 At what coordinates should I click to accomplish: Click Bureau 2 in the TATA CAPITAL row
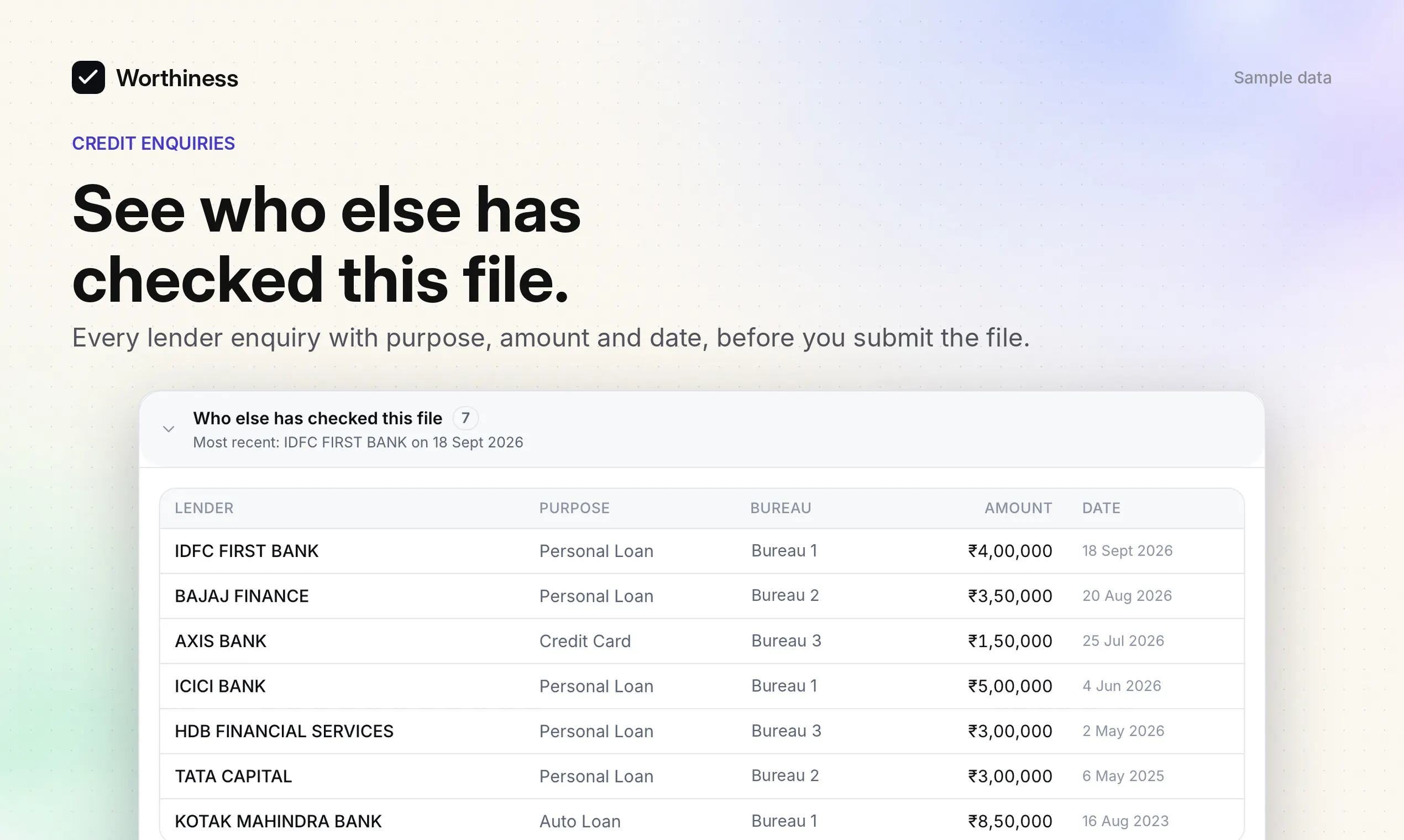(785, 775)
